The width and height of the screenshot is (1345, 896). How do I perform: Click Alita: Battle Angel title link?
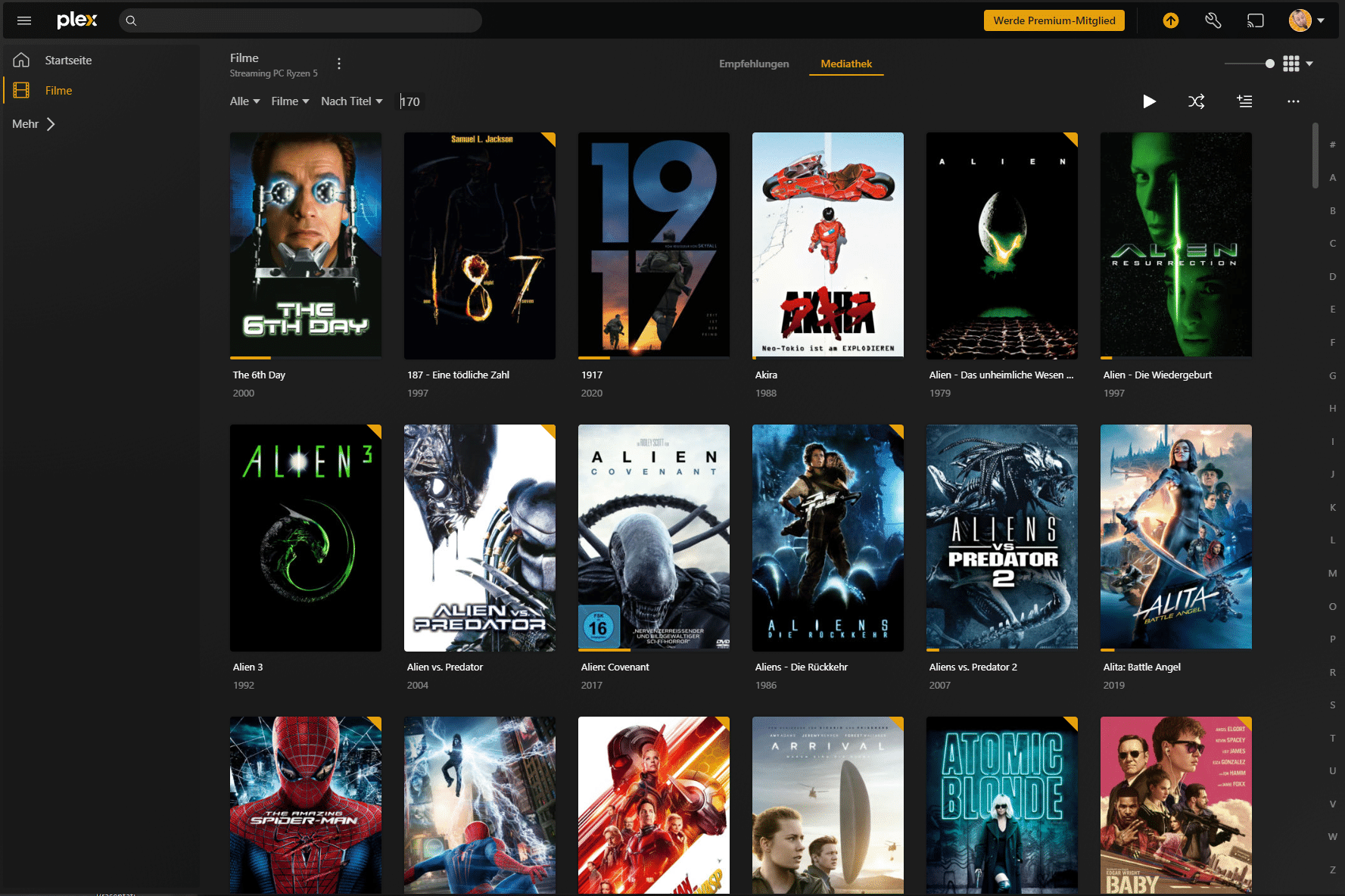(1141, 667)
